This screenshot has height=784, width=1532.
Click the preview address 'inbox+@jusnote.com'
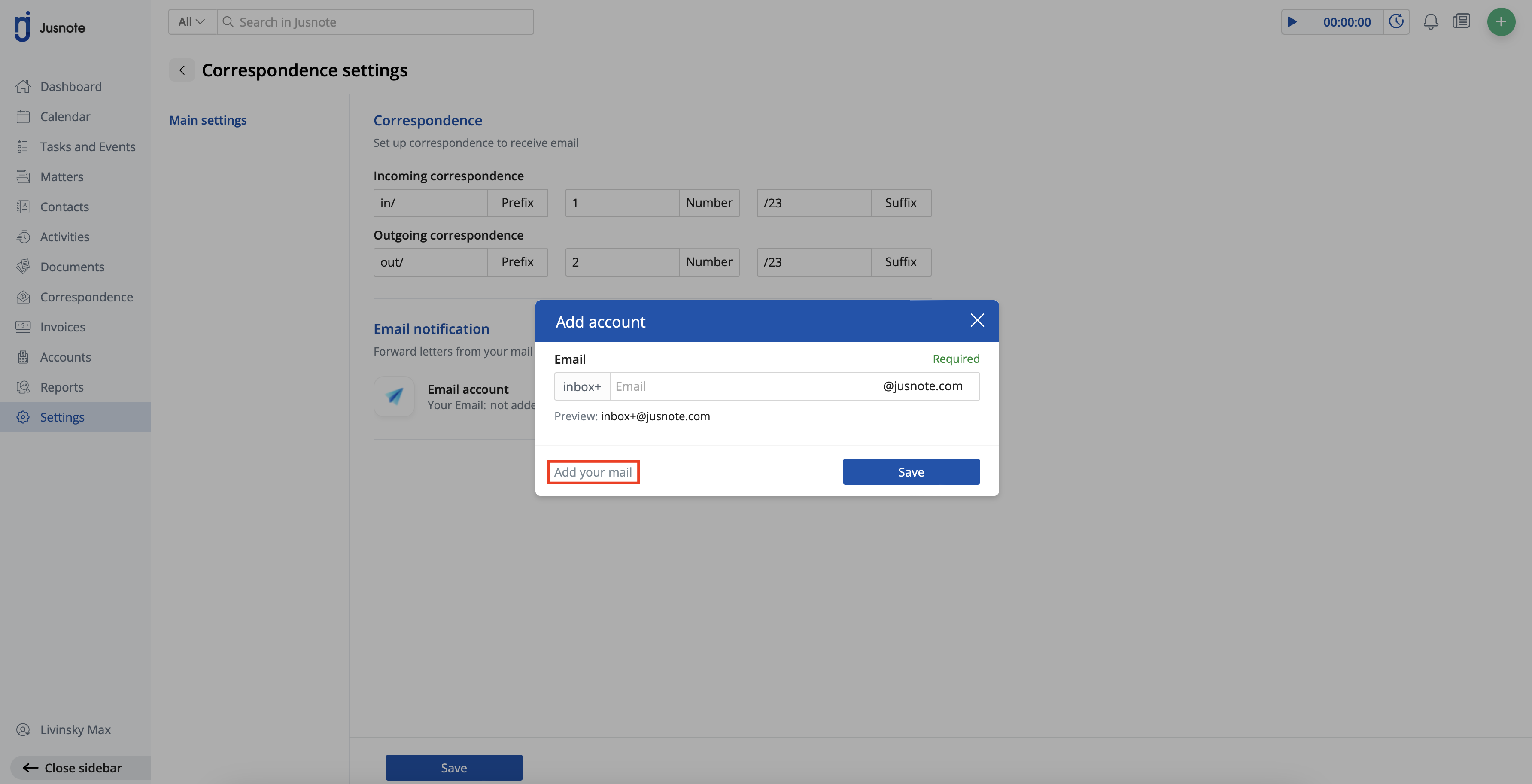click(655, 416)
